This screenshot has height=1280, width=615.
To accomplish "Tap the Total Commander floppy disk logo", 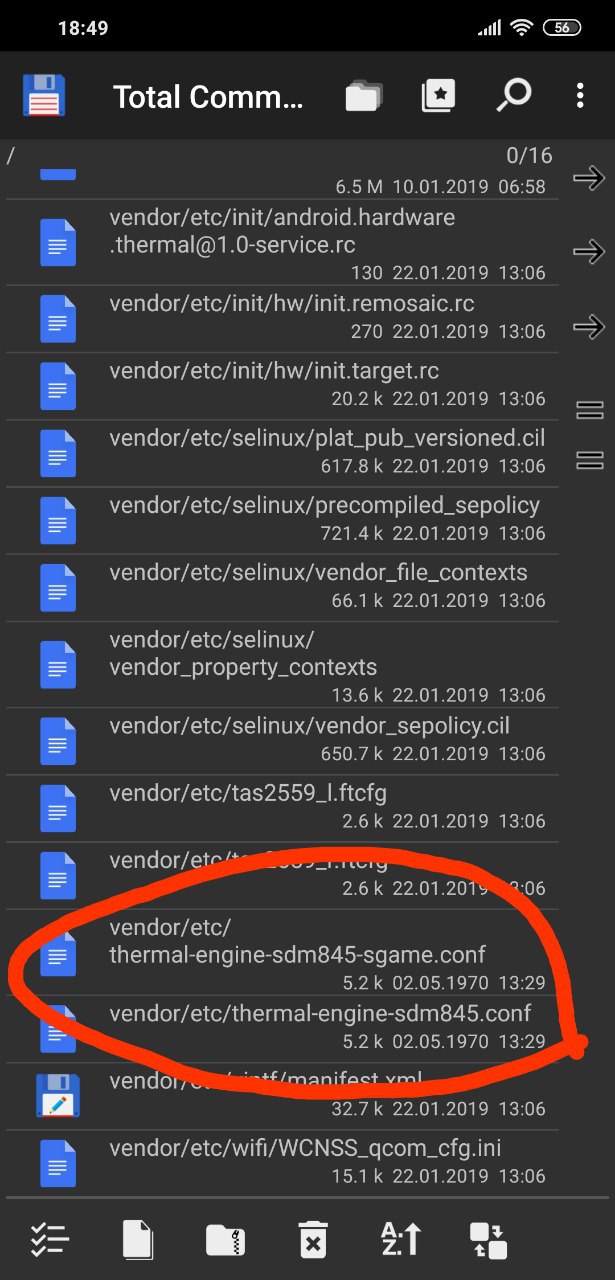I will tap(44, 96).
